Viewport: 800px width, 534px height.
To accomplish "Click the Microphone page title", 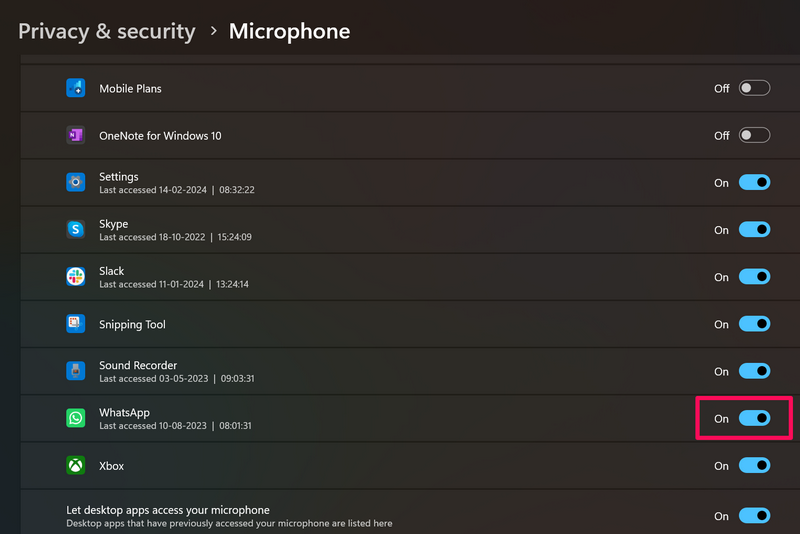I will (x=289, y=31).
